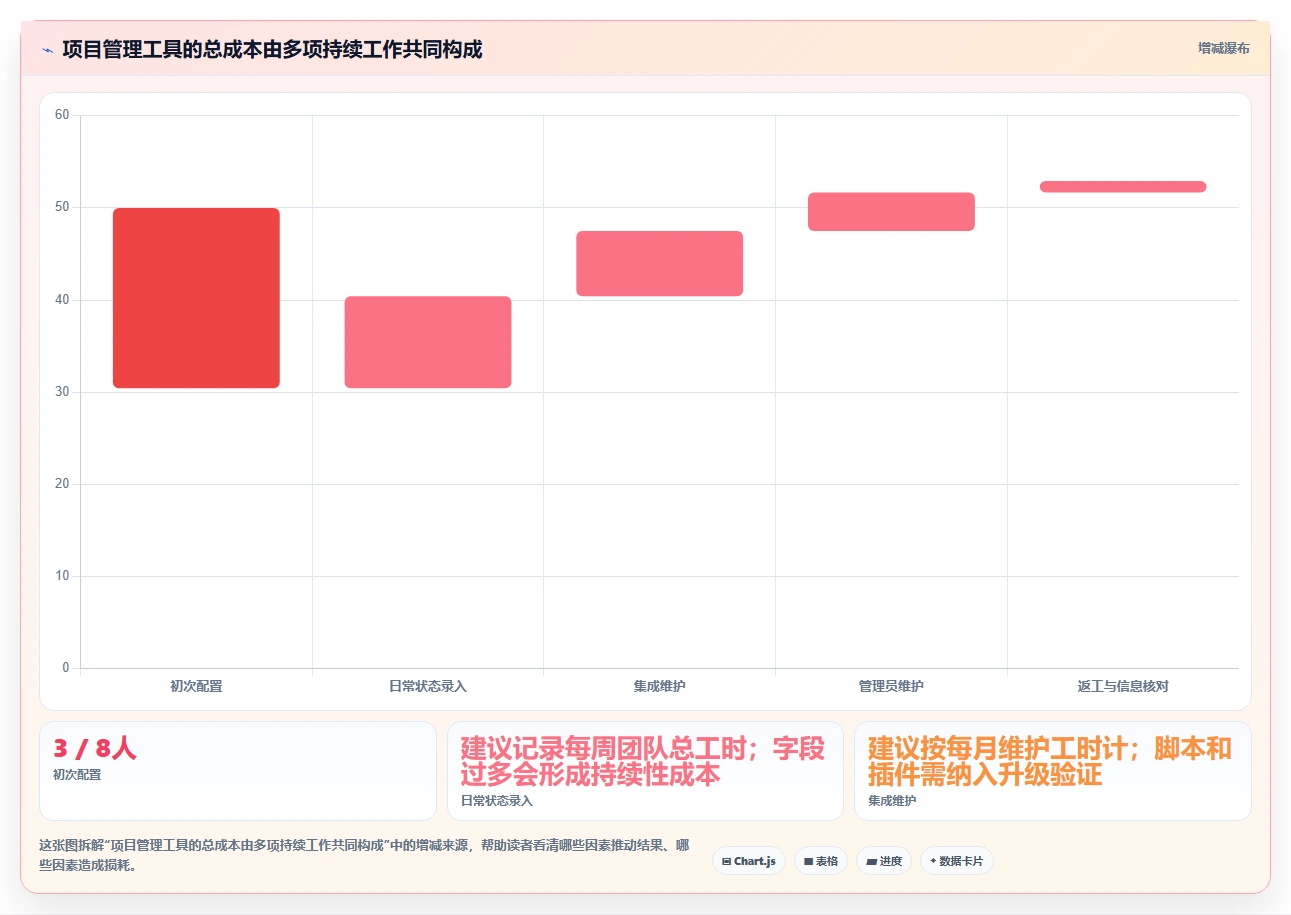Click the y-axis value 10
The width and height of the screenshot is (1291, 915).
pos(62,576)
